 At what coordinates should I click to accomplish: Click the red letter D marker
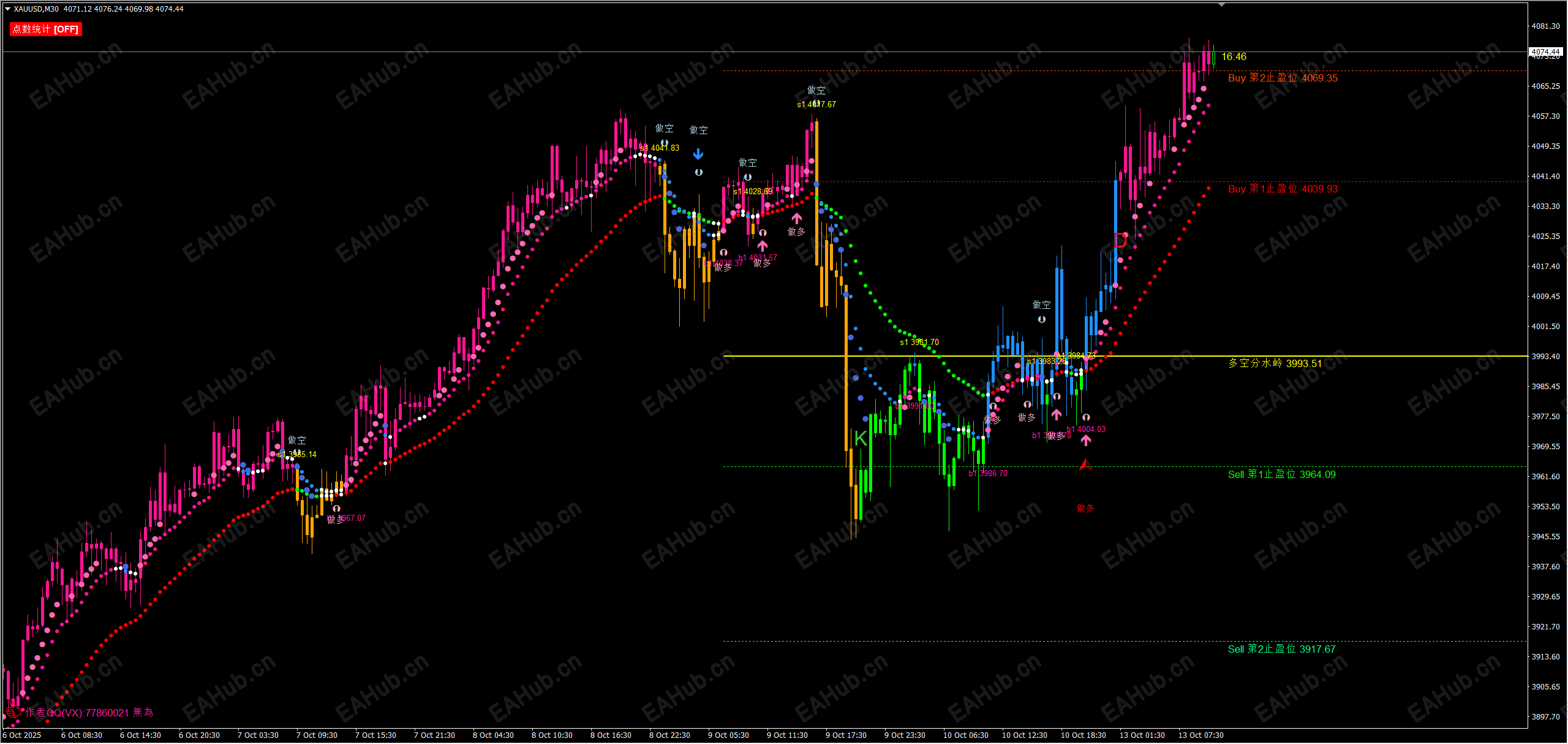click(x=1120, y=240)
